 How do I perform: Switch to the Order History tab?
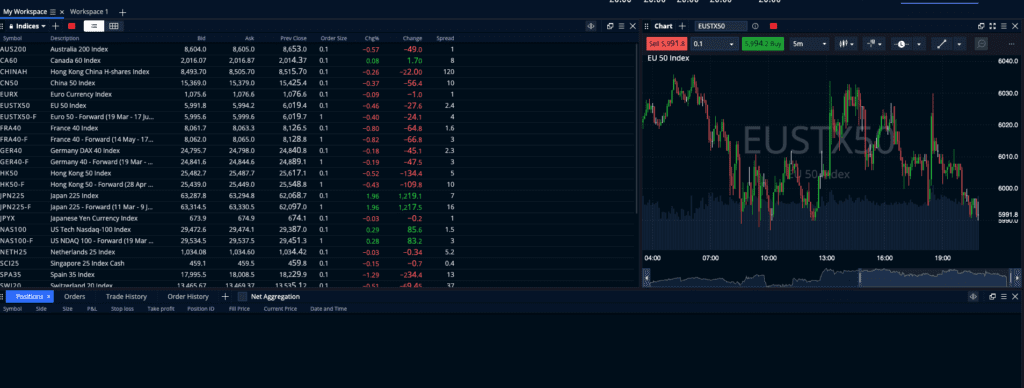click(x=188, y=297)
